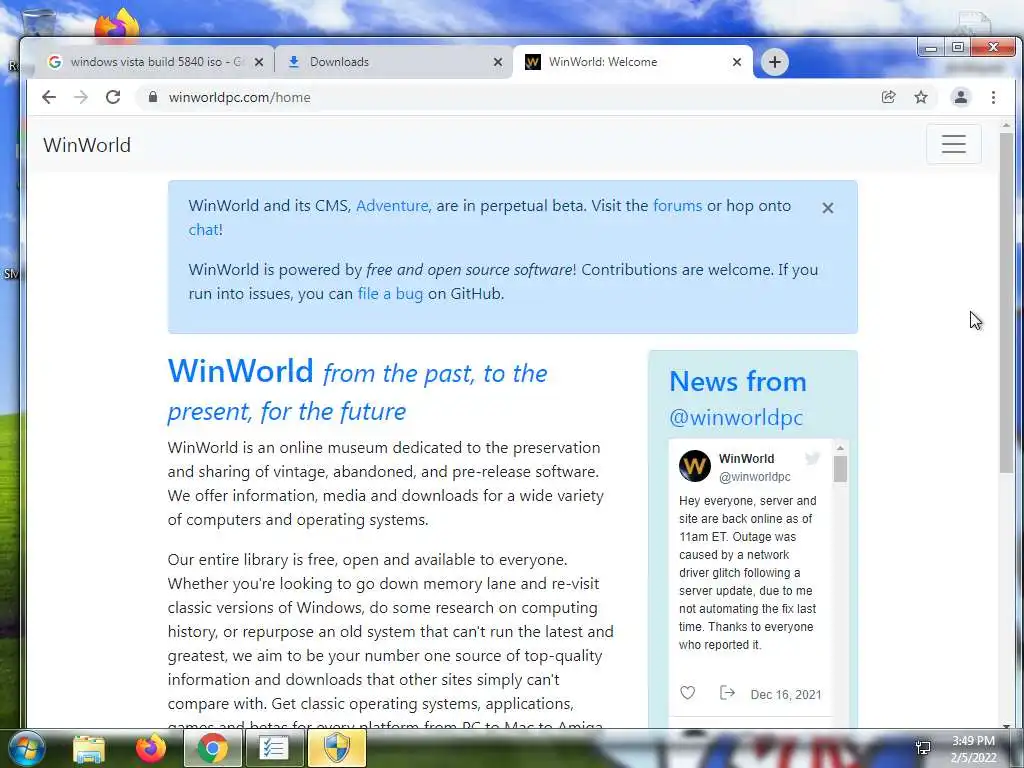This screenshot has height=768, width=1024.
Task: Click the browser forward arrow
Action: 81,97
